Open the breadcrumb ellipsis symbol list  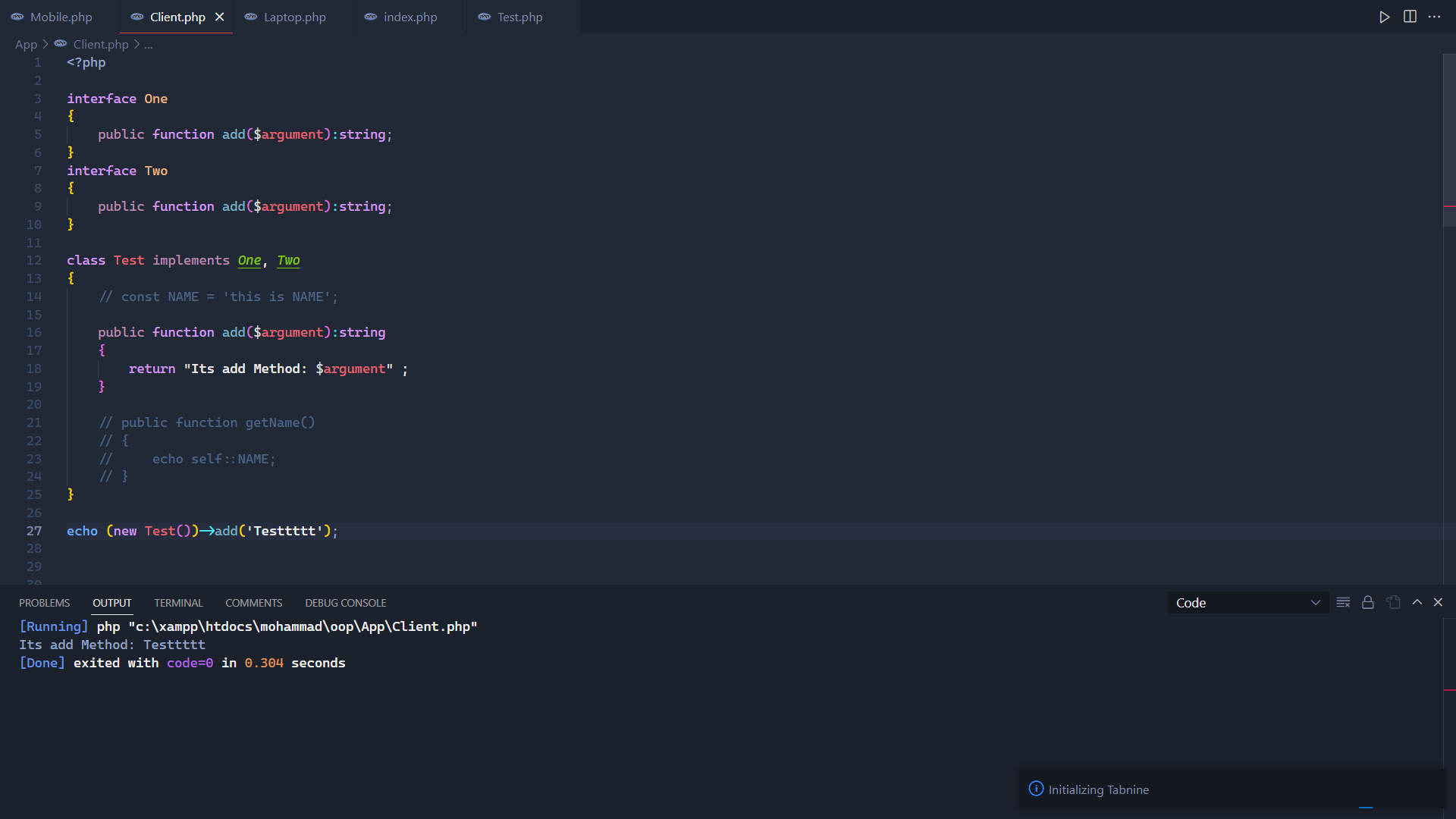click(149, 45)
